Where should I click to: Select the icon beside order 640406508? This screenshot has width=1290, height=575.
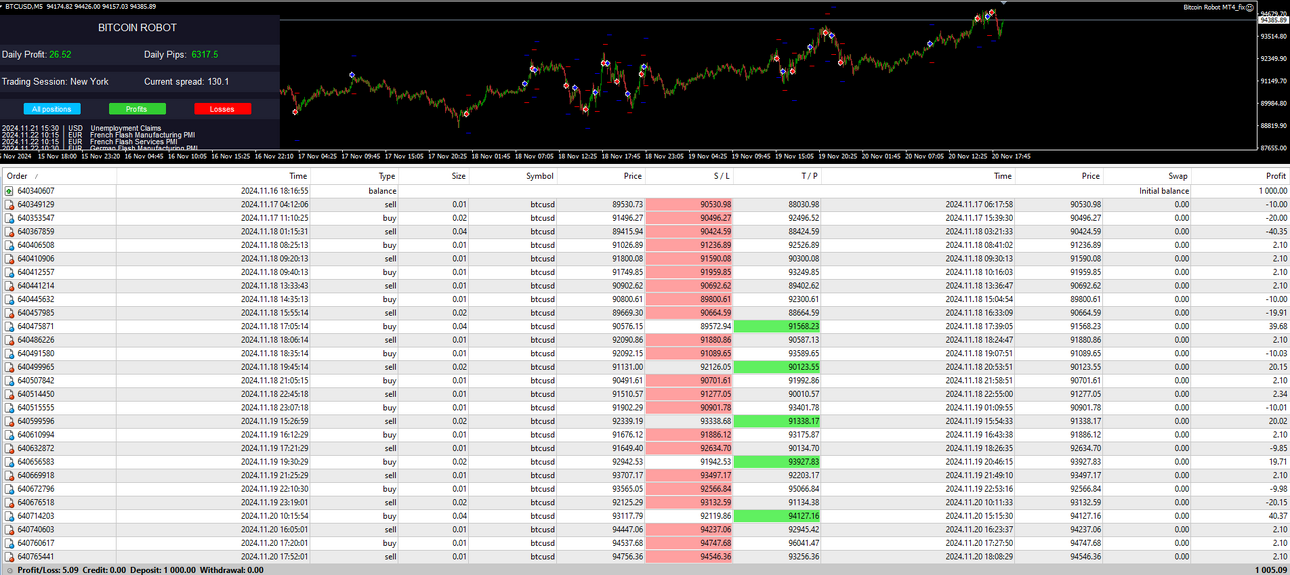click(x=9, y=245)
